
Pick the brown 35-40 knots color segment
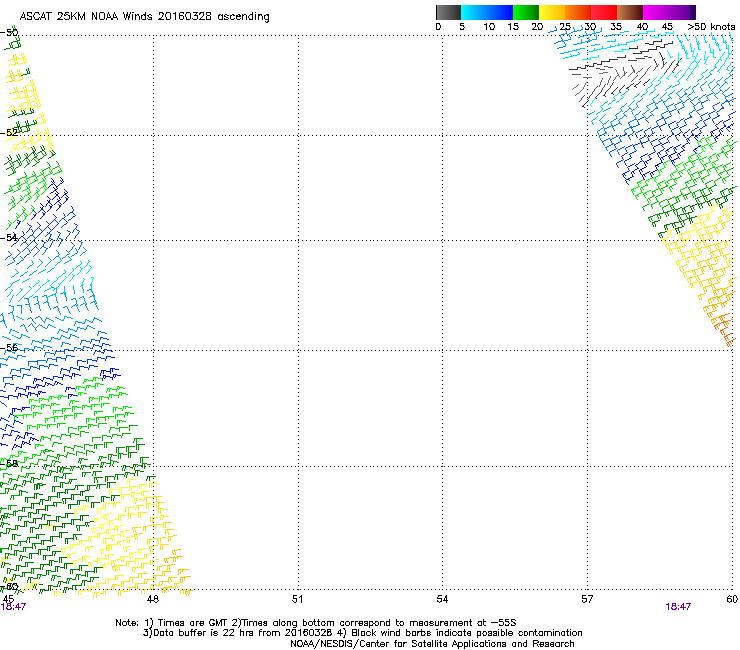coord(630,12)
